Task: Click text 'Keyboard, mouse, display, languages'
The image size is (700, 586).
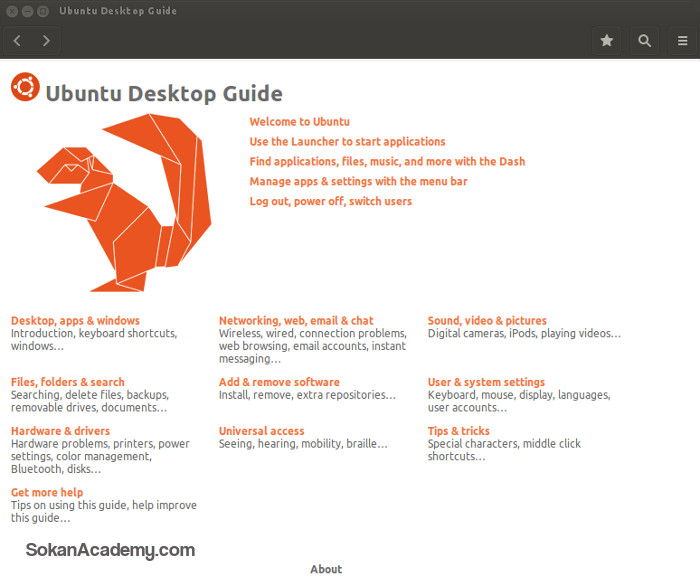Action: pyautogui.click(x=519, y=395)
